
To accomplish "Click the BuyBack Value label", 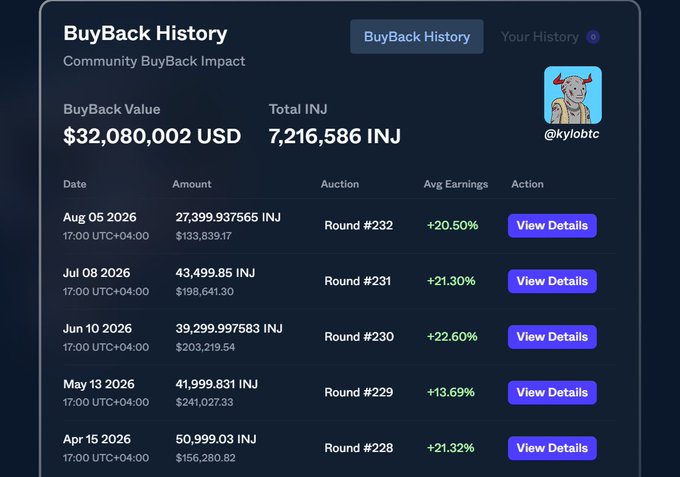I will coord(112,109).
